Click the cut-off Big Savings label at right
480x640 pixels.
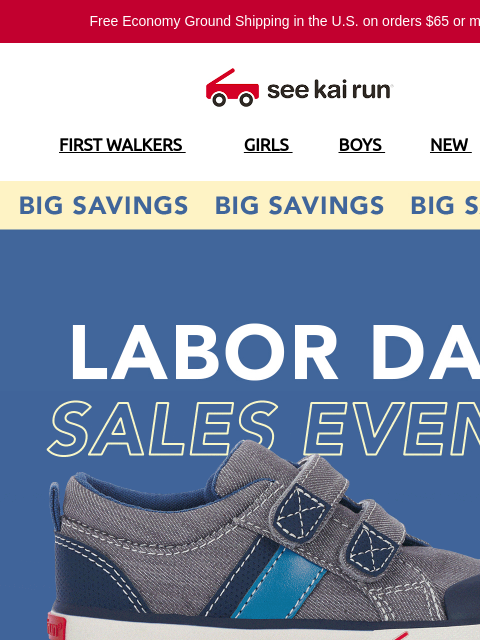445,205
